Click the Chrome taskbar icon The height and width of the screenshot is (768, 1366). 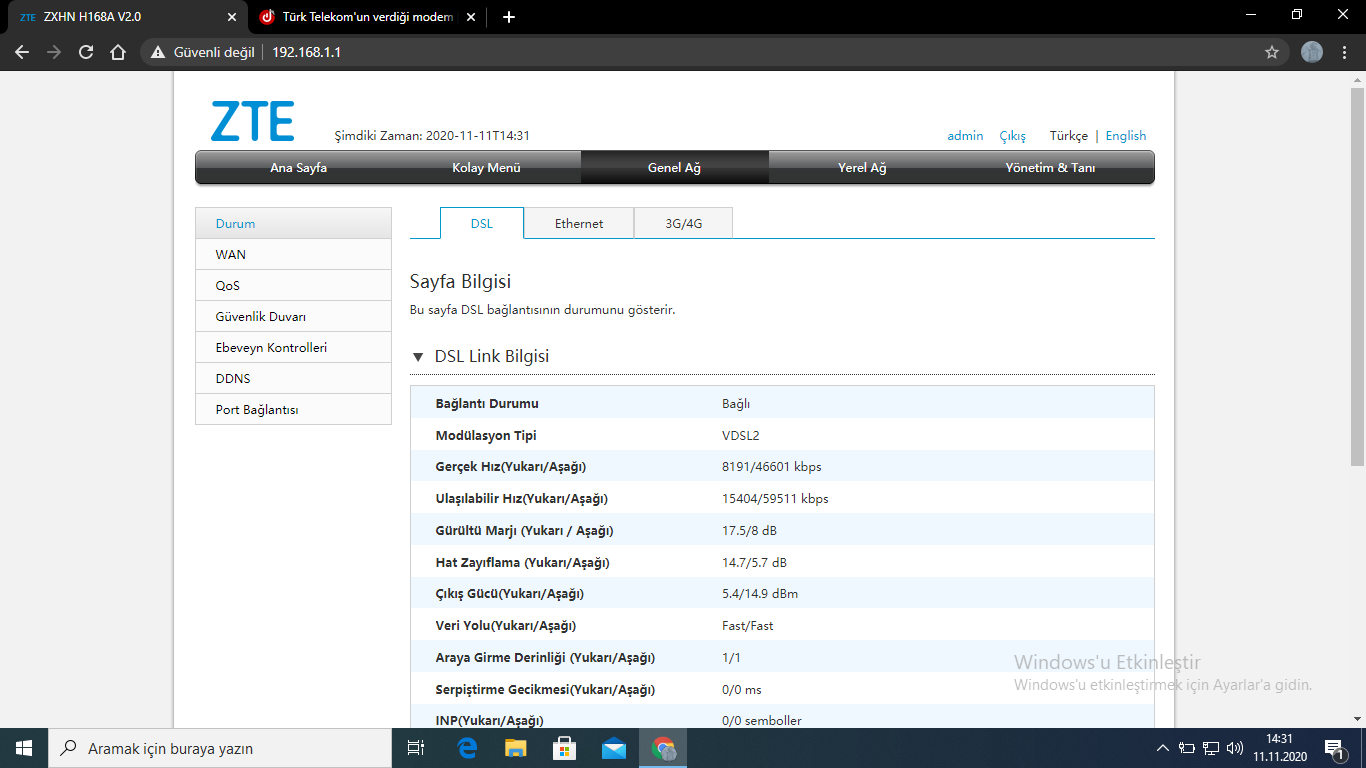(x=663, y=748)
